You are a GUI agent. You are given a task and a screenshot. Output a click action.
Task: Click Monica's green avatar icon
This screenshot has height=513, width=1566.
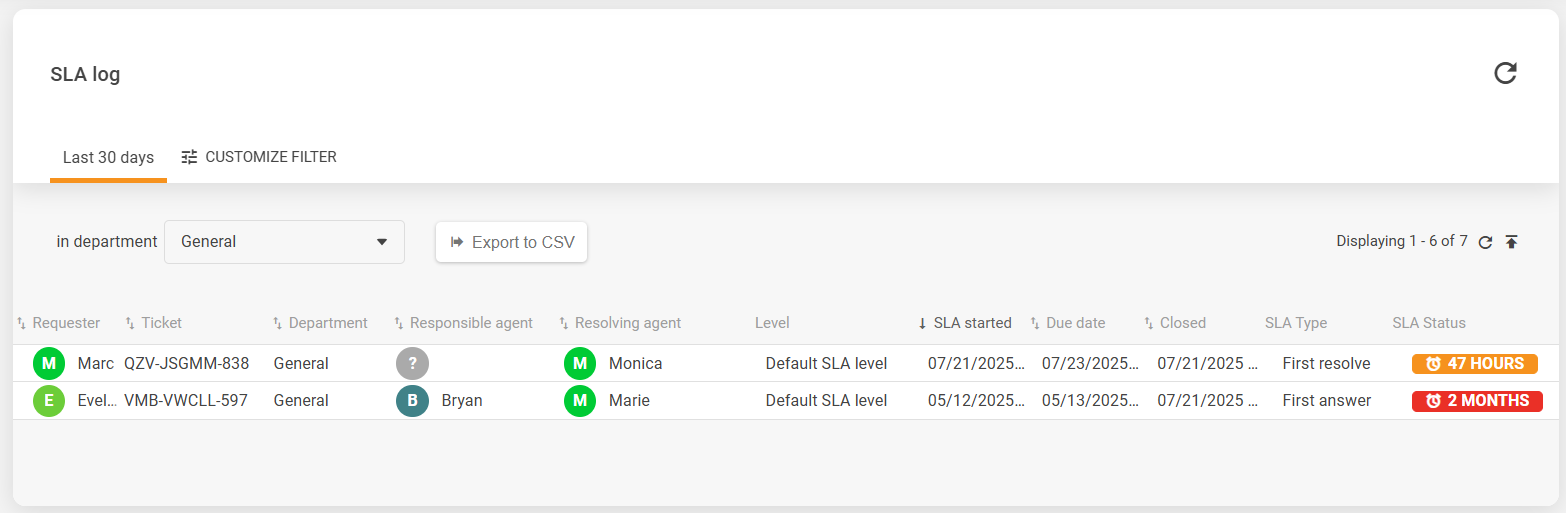pos(580,363)
